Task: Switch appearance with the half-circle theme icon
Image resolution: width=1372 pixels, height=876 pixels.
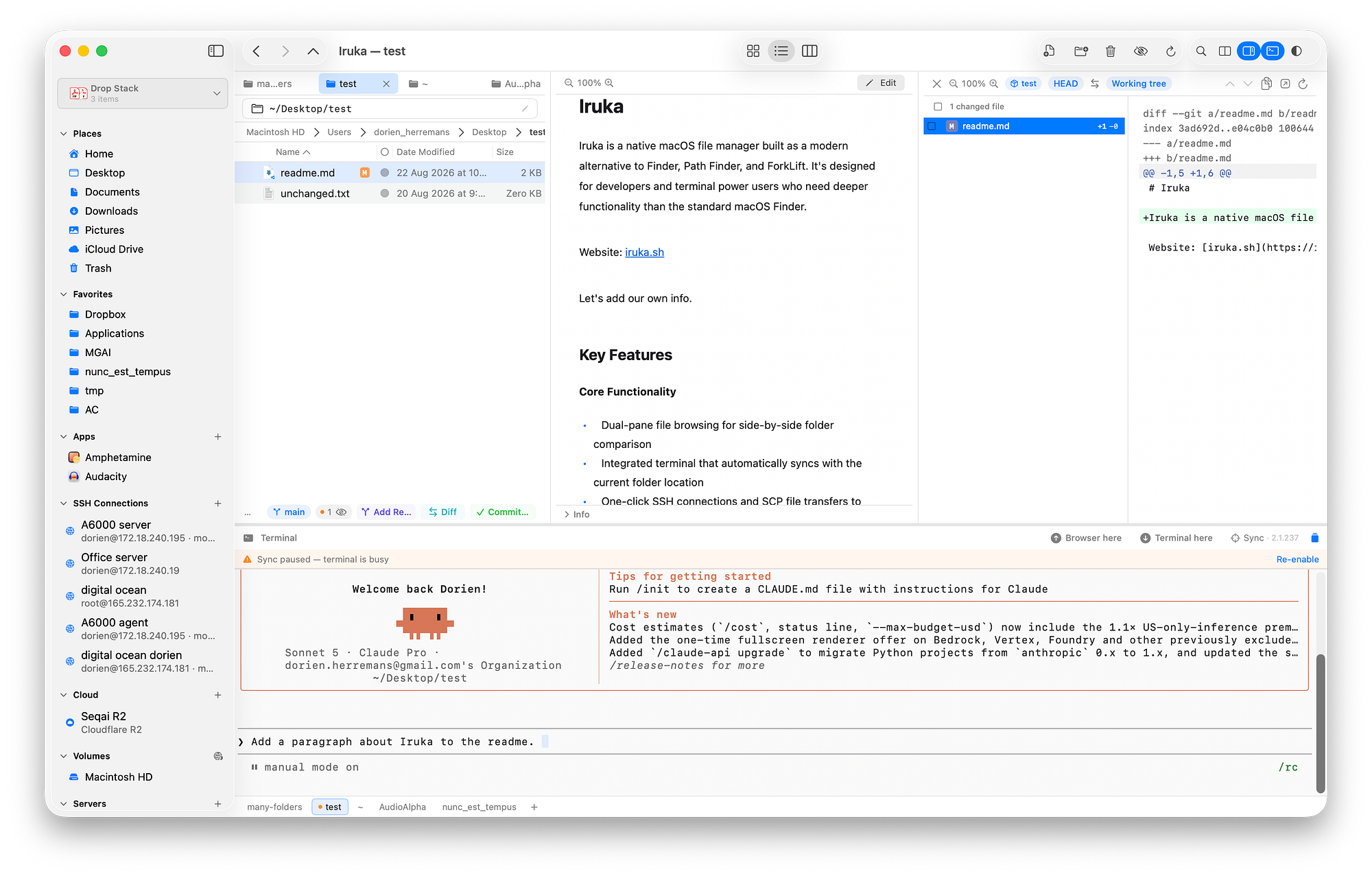Action: point(1297,51)
